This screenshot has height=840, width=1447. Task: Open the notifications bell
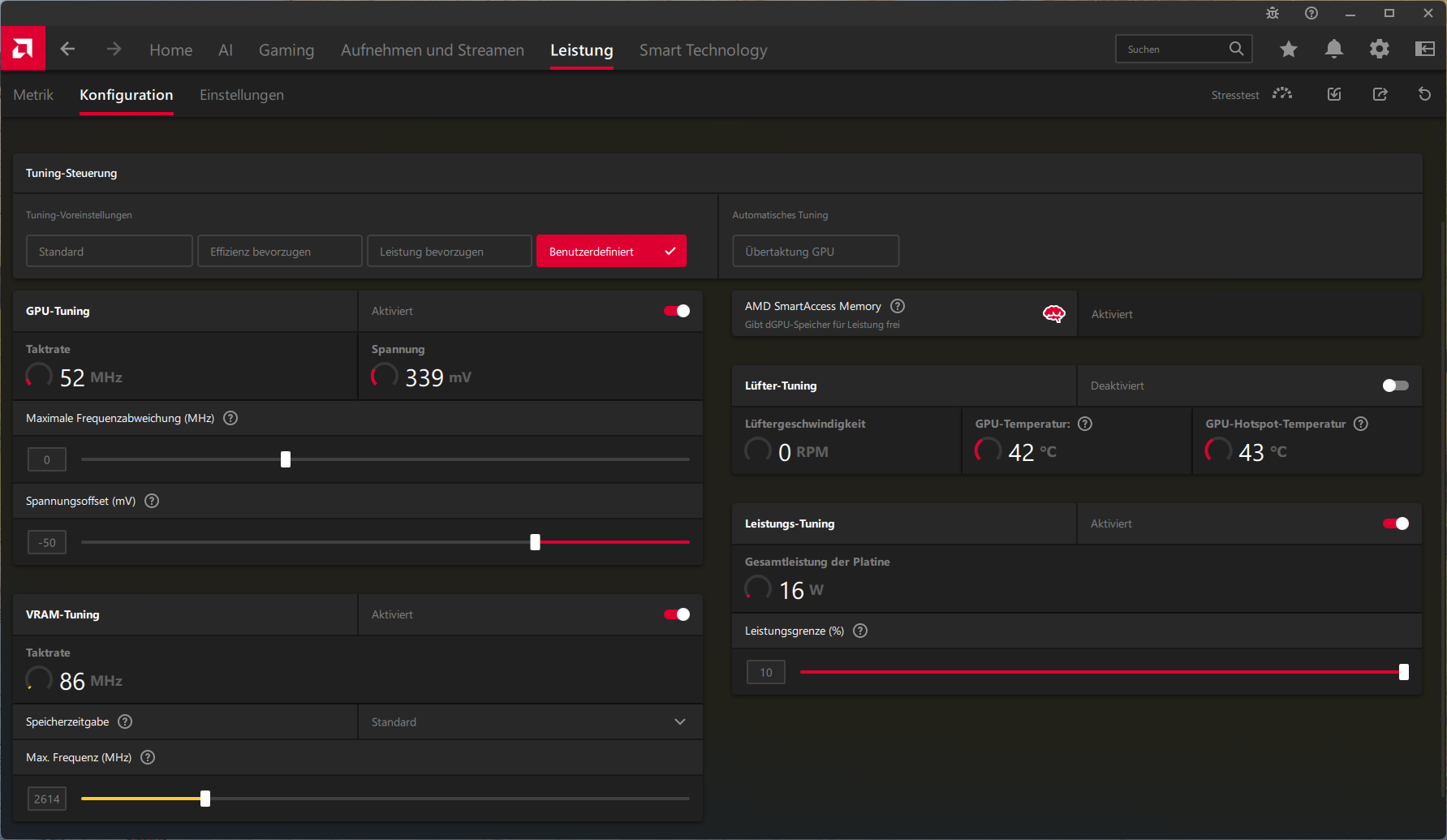coord(1333,50)
